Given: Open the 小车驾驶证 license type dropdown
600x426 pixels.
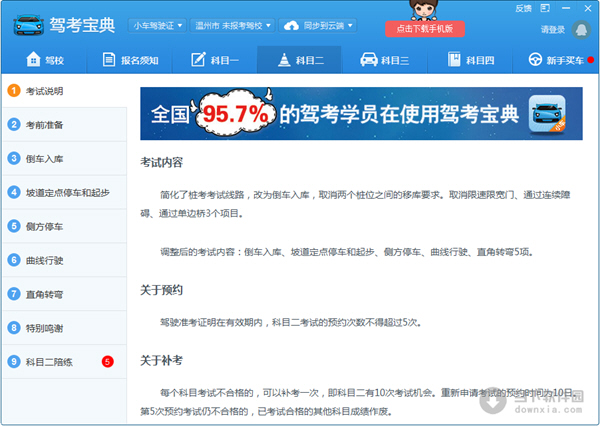Looking at the screenshot, I should click(x=157, y=26).
